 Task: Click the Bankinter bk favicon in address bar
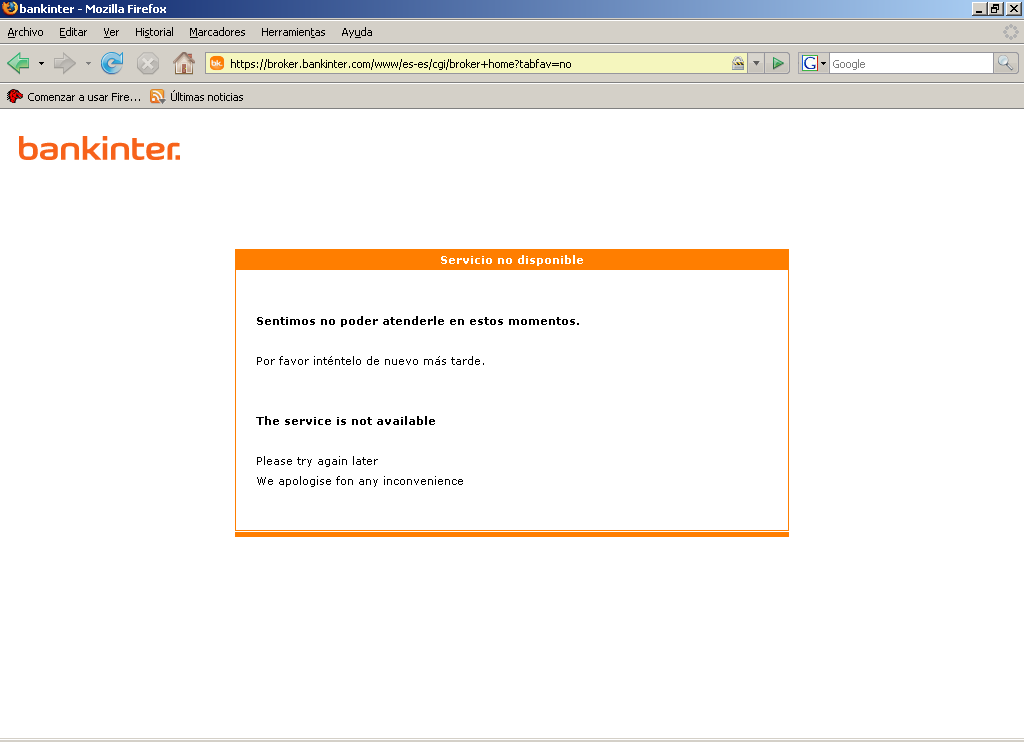(x=216, y=63)
